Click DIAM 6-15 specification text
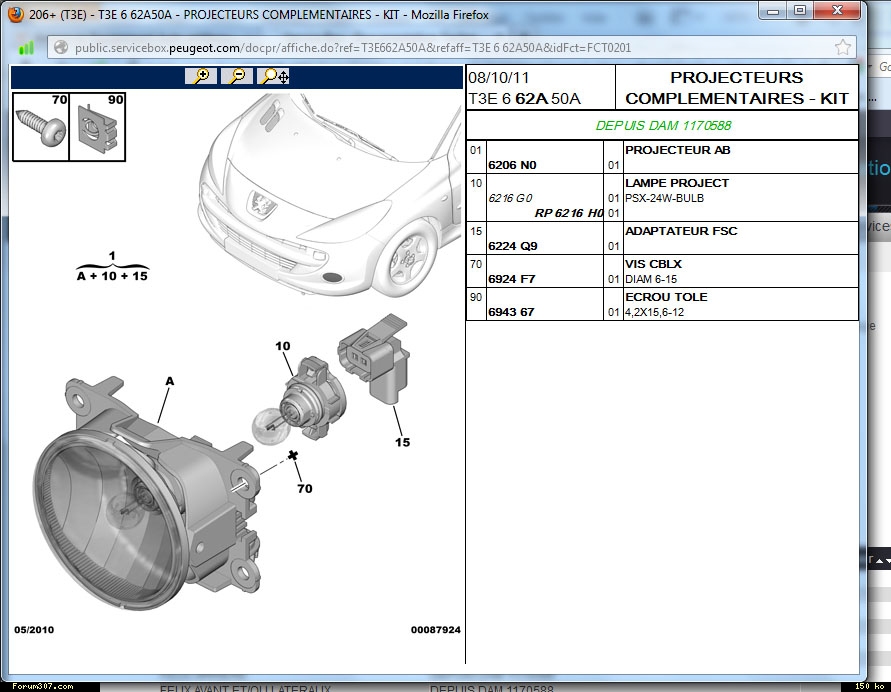 point(651,279)
